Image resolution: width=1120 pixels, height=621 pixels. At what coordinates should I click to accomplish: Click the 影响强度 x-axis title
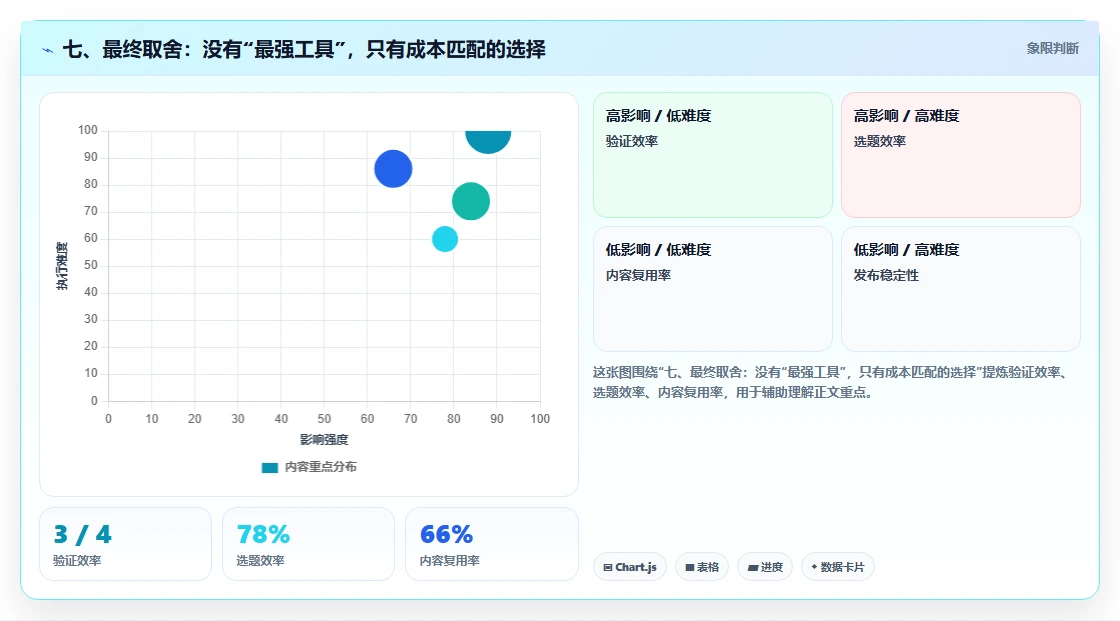tap(324, 439)
